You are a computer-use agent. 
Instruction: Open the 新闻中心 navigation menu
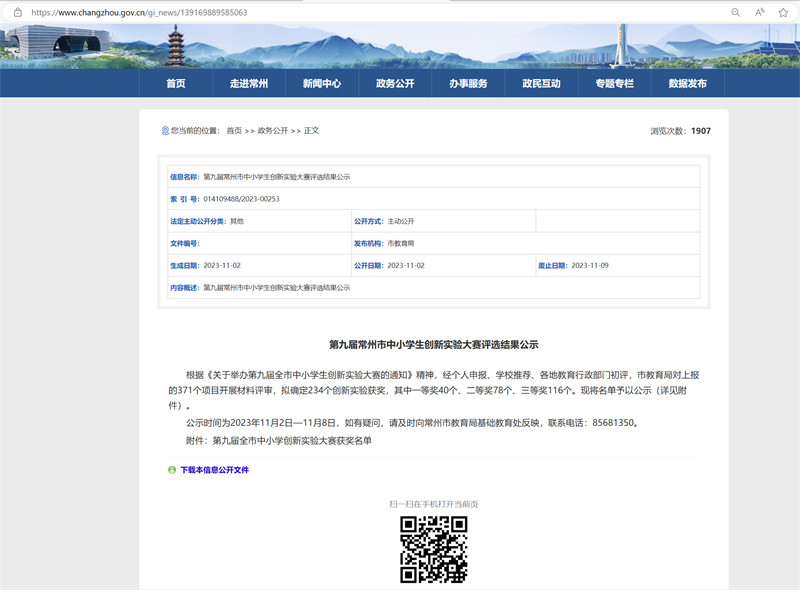(321, 83)
